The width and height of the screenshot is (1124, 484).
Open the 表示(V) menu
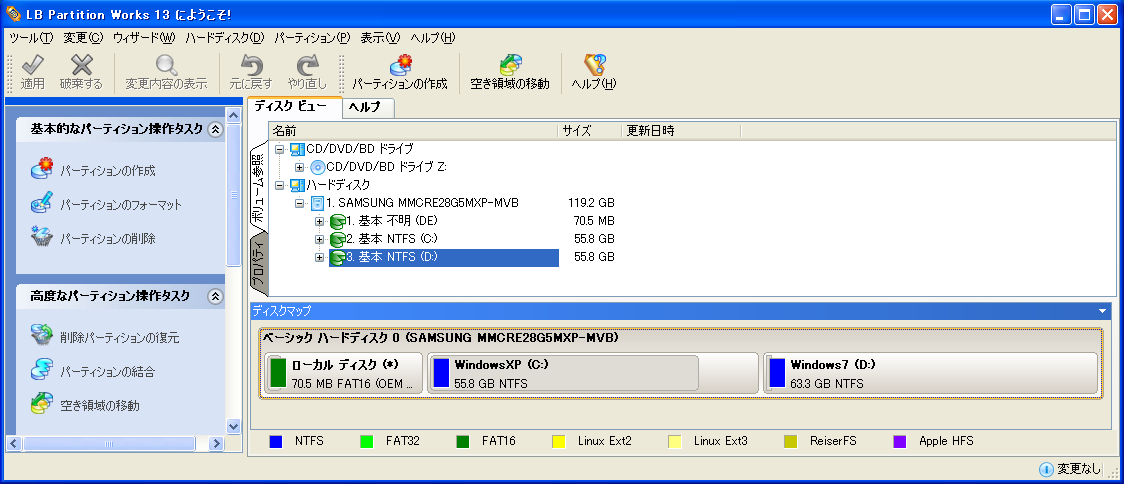tap(380, 37)
